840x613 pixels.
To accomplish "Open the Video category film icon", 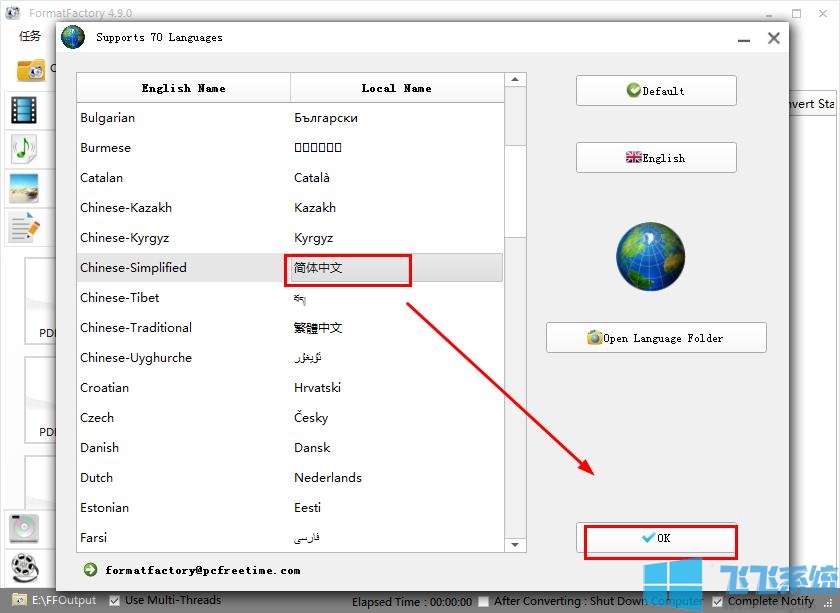I will tap(24, 110).
